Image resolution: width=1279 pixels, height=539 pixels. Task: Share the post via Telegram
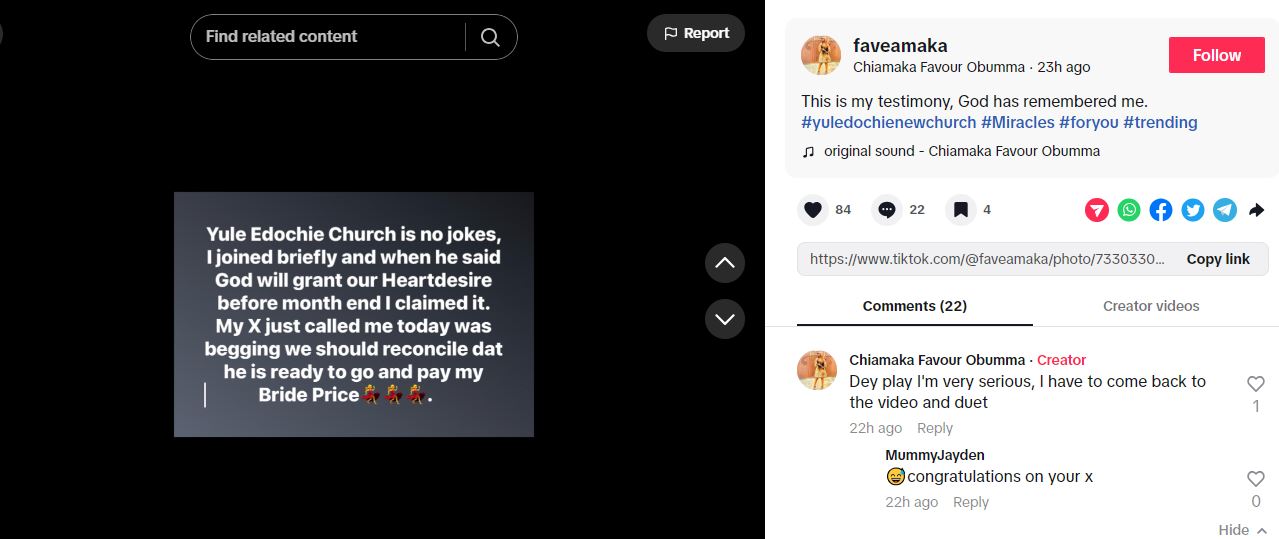coord(1225,210)
